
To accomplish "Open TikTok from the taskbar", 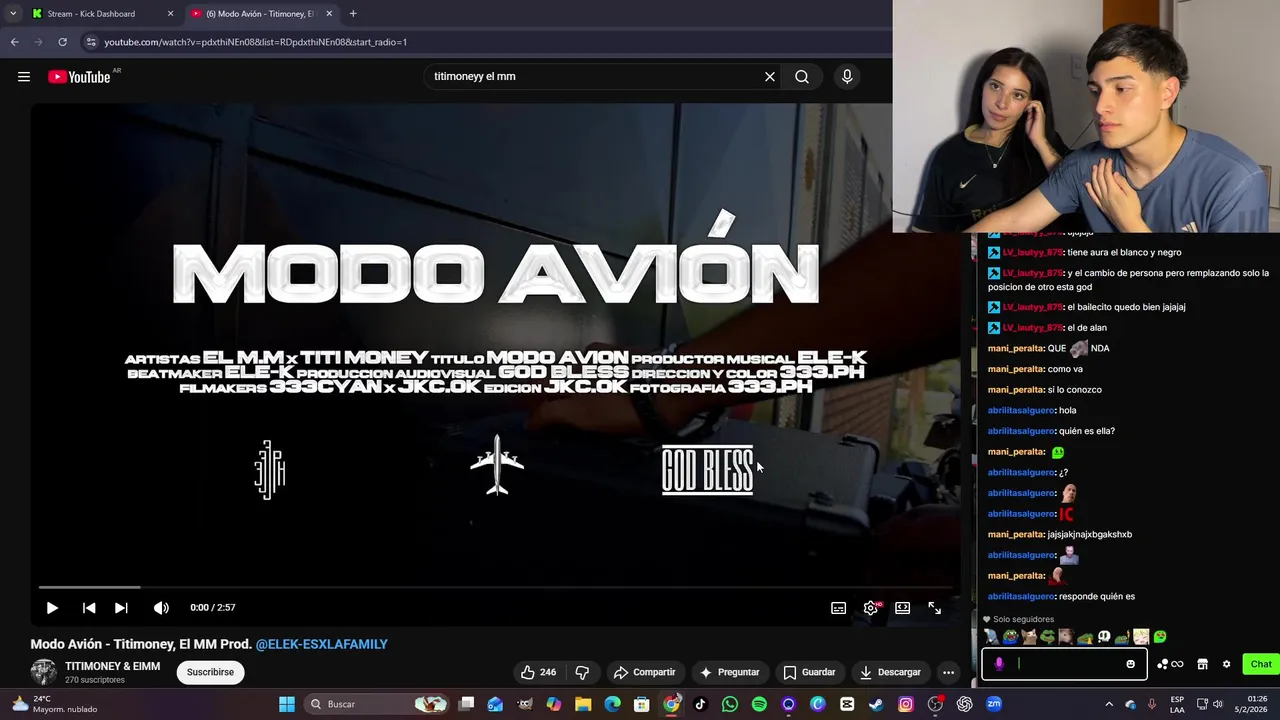I will tap(700, 704).
